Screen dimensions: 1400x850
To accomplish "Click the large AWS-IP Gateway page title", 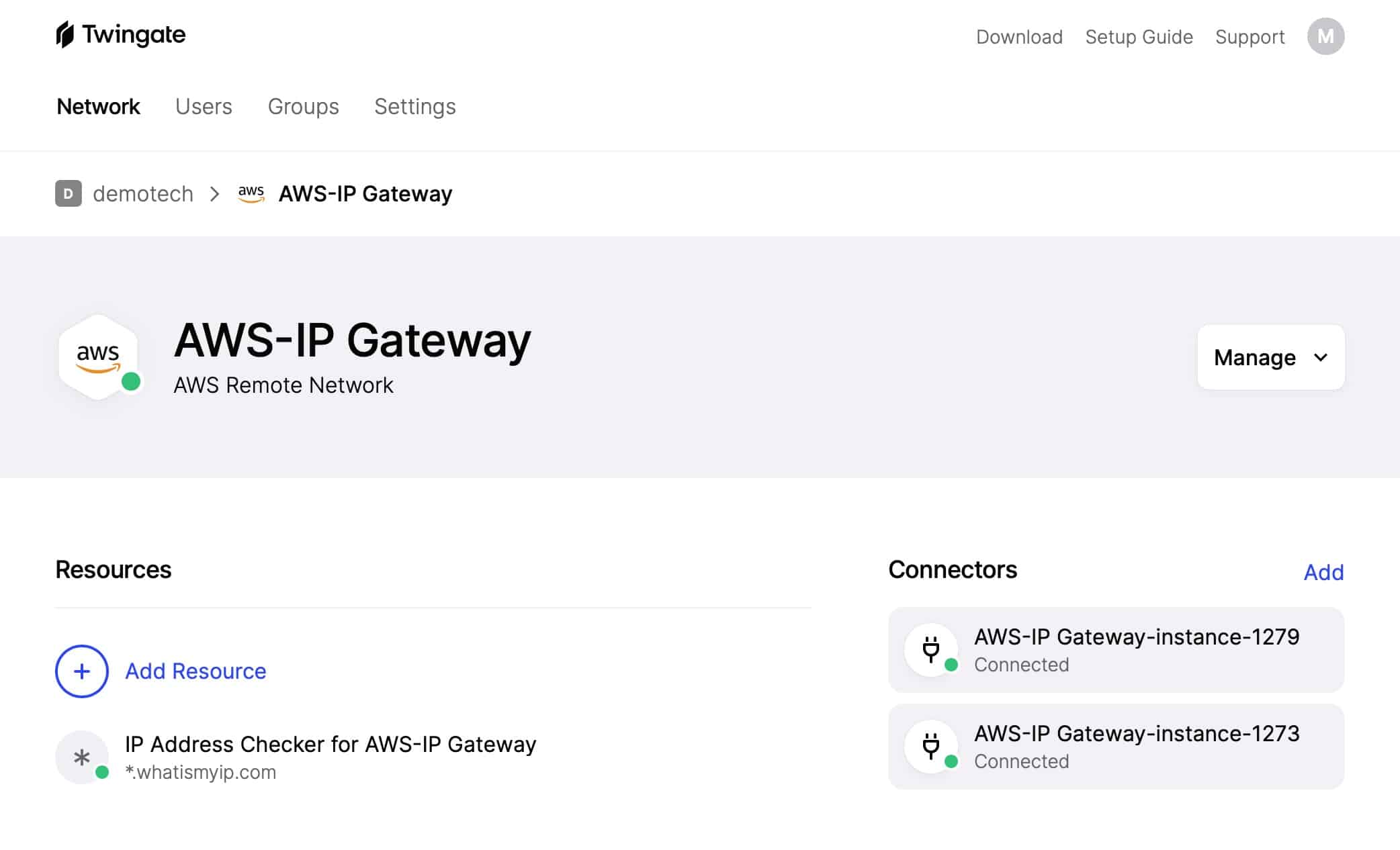I will 353,340.
